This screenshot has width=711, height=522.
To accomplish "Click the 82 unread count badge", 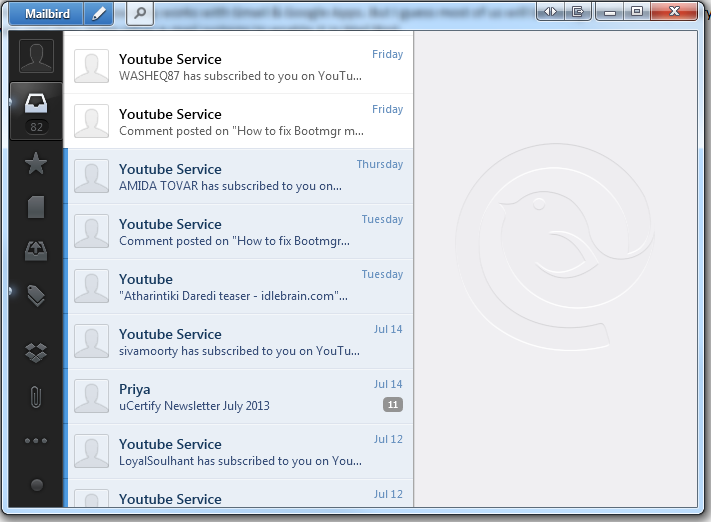I will (x=36, y=127).
